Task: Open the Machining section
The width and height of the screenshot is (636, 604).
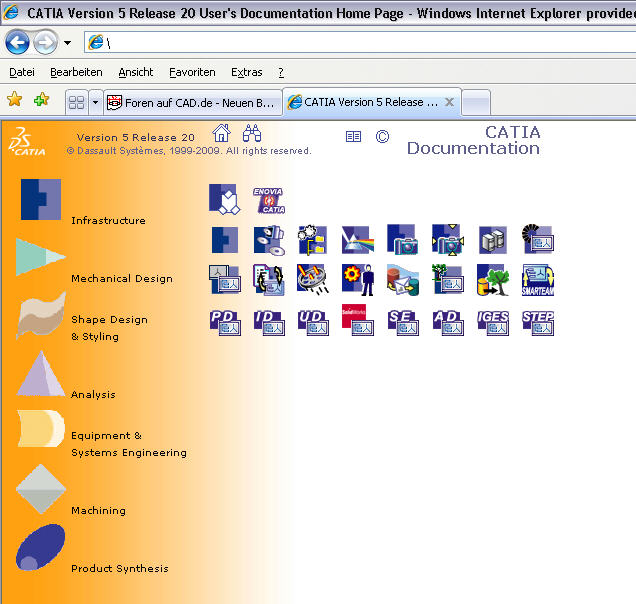Action: (99, 510)
